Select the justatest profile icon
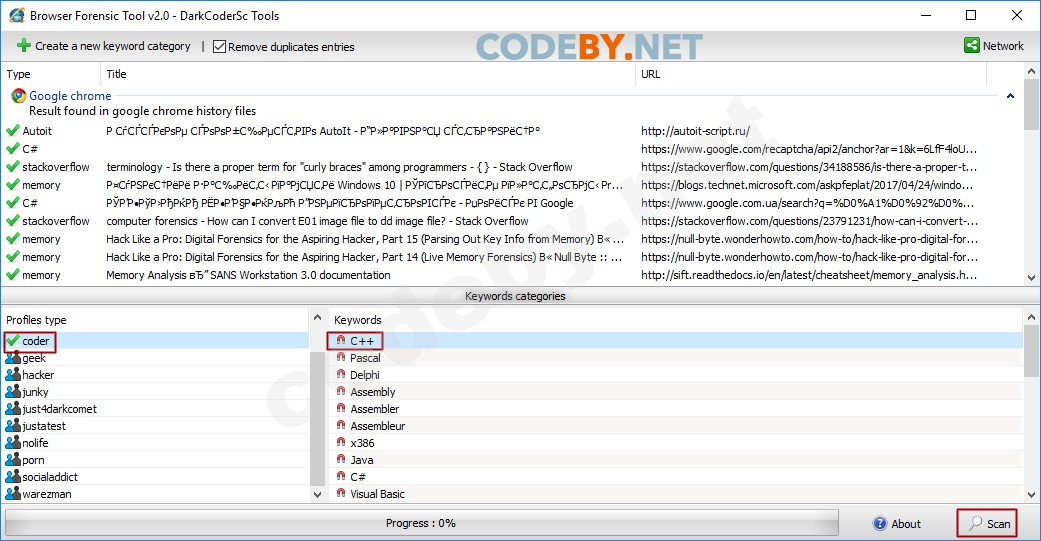Screen dimensions: 1041x541 [x=13, y=425]
